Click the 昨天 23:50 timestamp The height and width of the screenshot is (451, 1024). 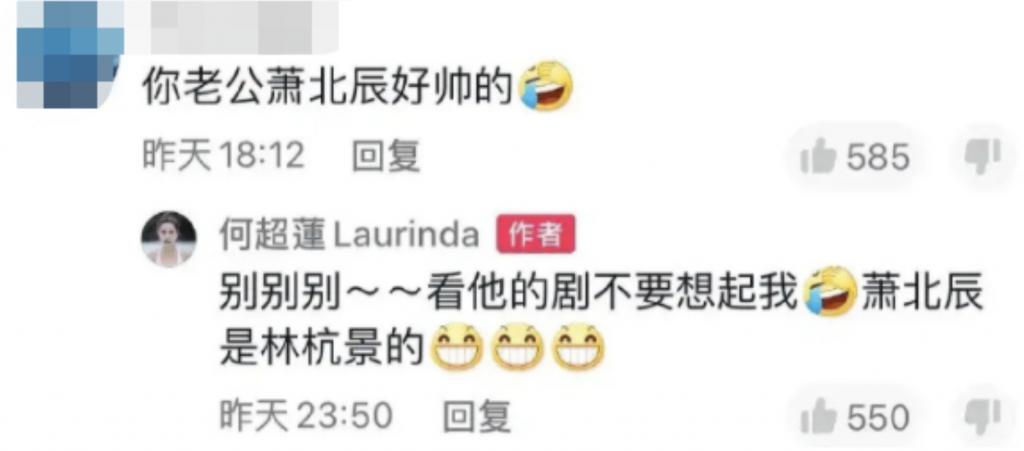coord(306,415)
